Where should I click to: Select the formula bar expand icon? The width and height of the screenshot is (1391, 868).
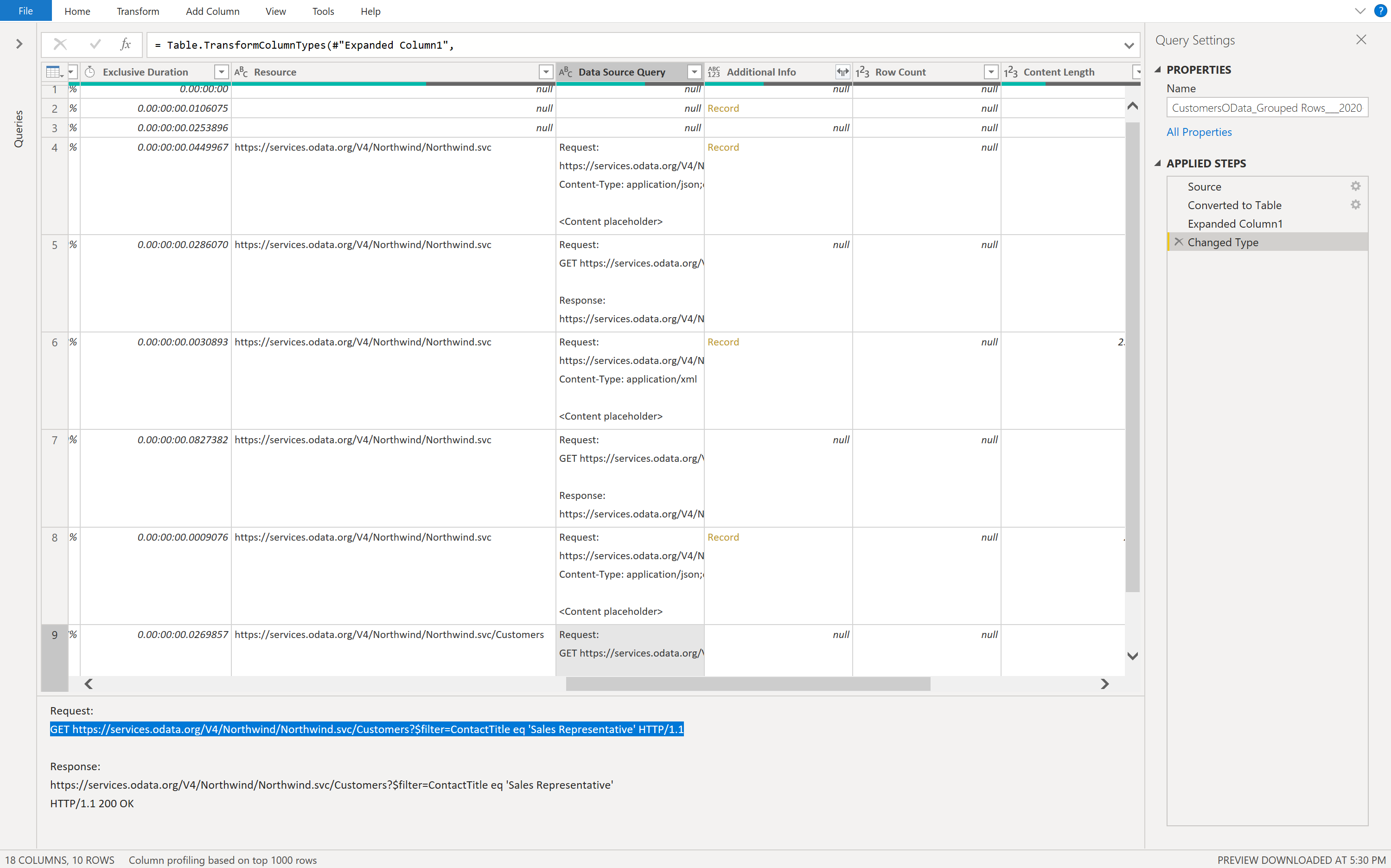coord(1129,45)
